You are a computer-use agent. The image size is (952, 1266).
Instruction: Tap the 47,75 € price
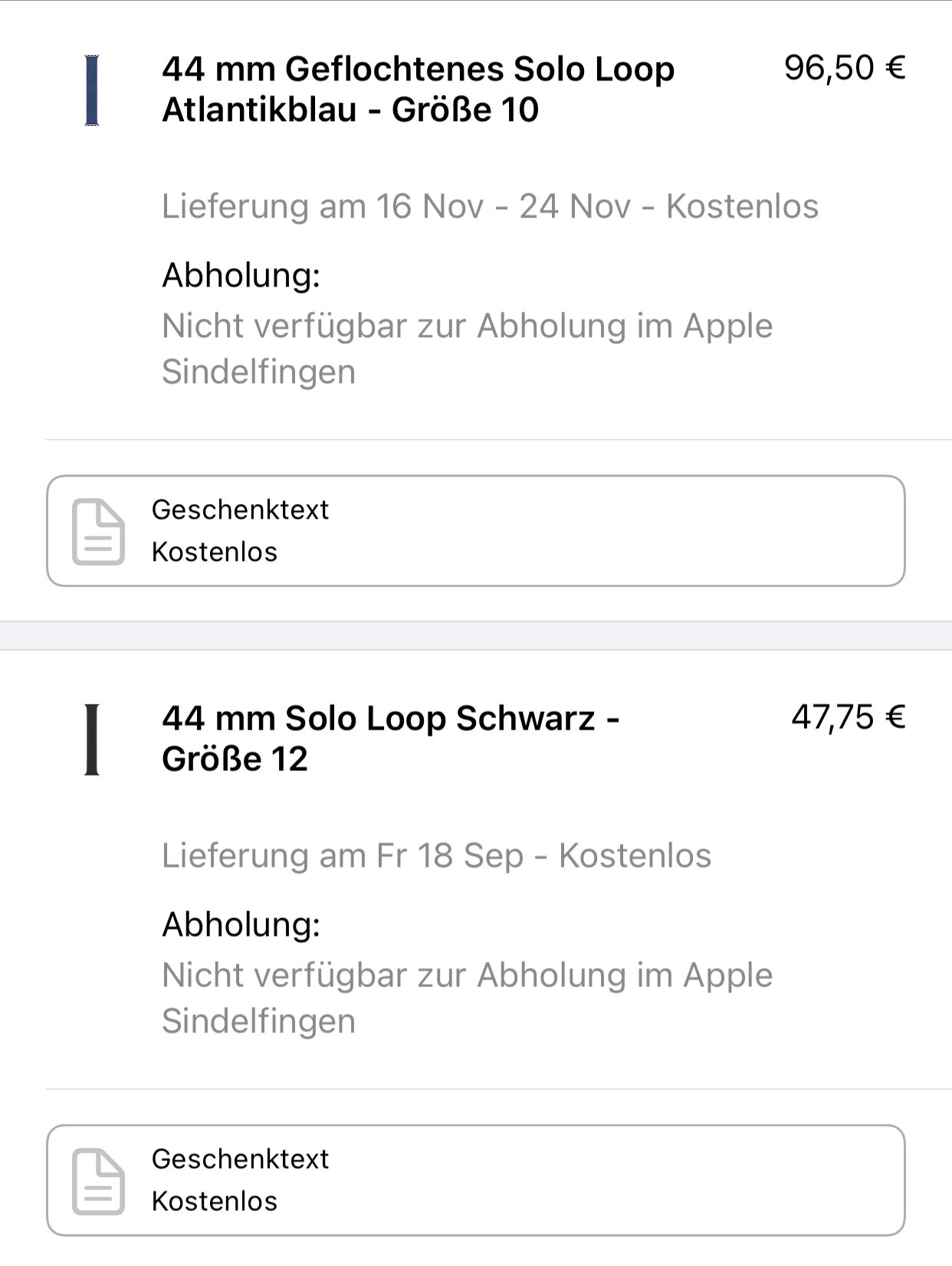[x=849, y=717]
